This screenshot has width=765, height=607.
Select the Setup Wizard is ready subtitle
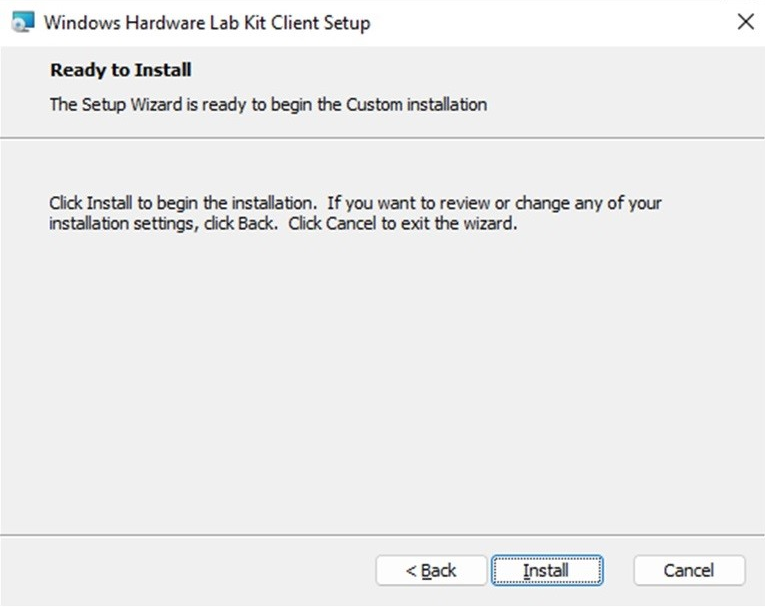(x=268, y=104)
